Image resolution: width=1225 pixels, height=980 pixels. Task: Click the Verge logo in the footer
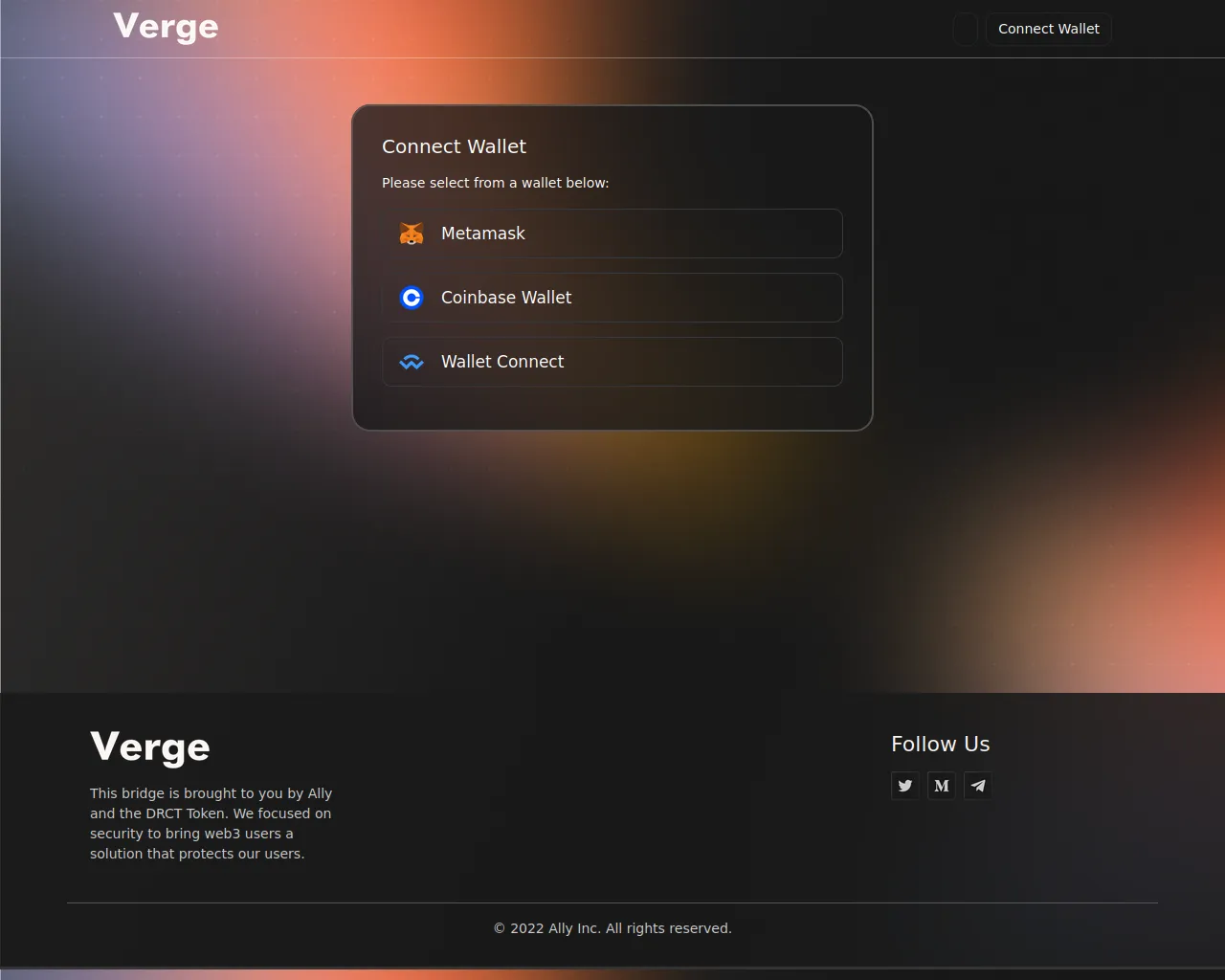pos(150,747)
